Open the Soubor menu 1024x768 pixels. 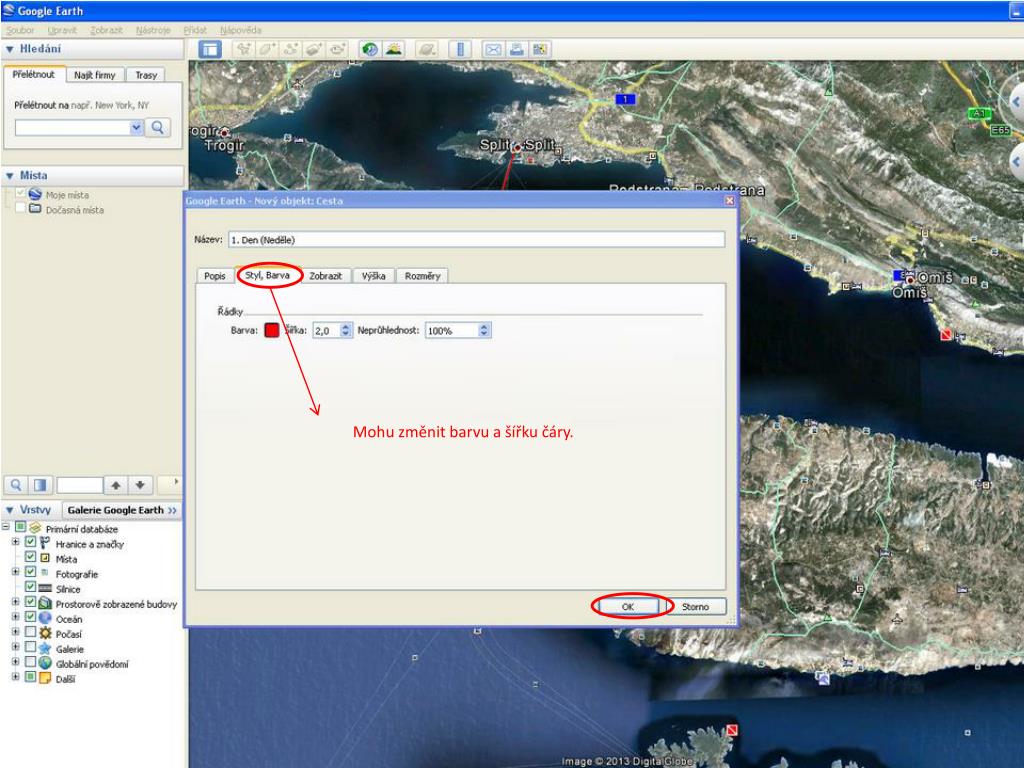tap(20, 30)
